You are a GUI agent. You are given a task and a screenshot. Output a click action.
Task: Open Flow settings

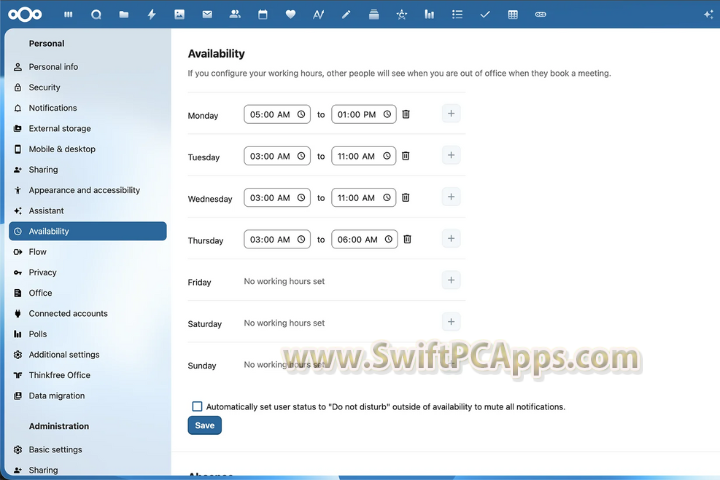(x=88, y=252)
